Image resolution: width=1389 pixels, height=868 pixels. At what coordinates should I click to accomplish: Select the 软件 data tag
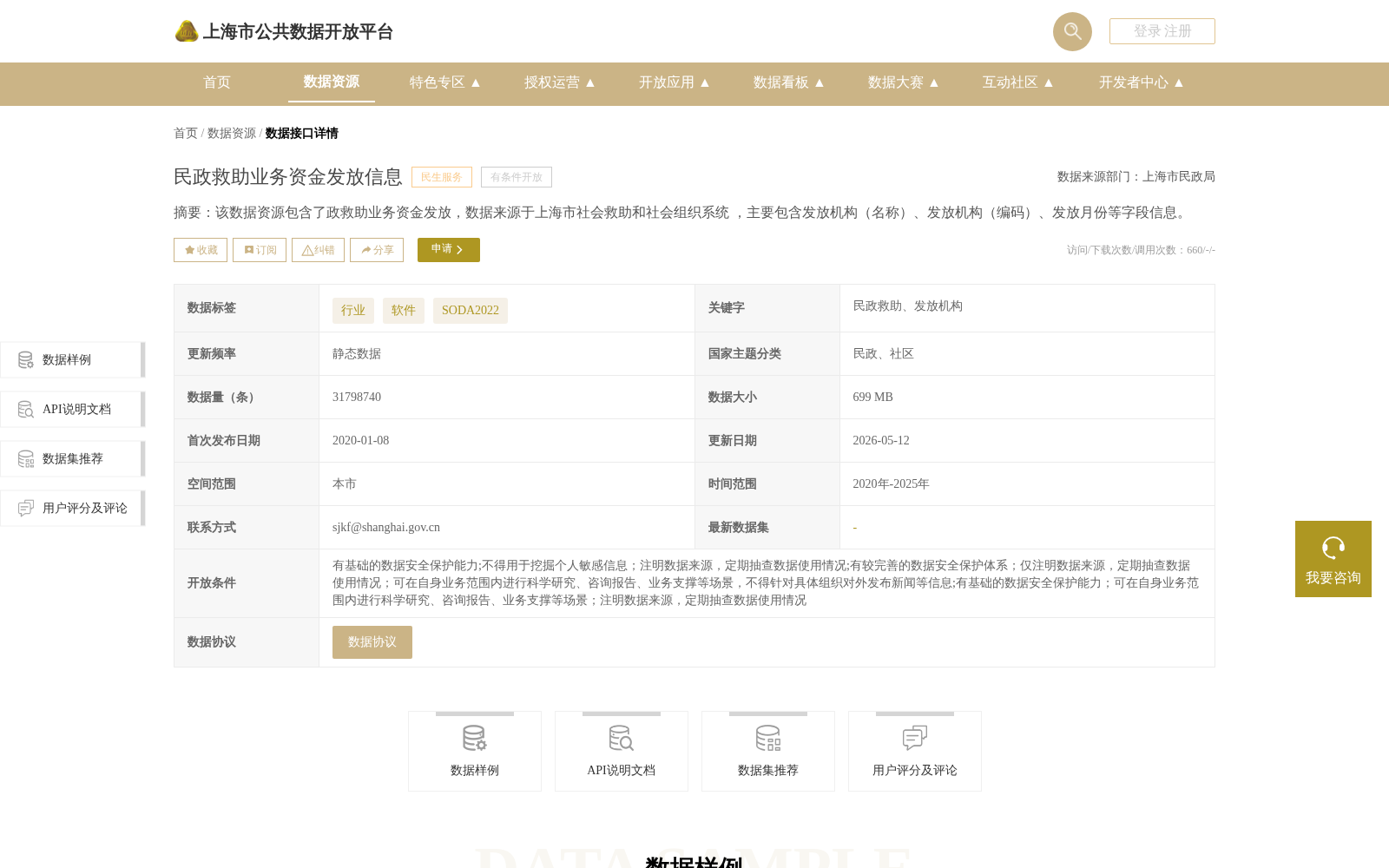coord(404,311)
